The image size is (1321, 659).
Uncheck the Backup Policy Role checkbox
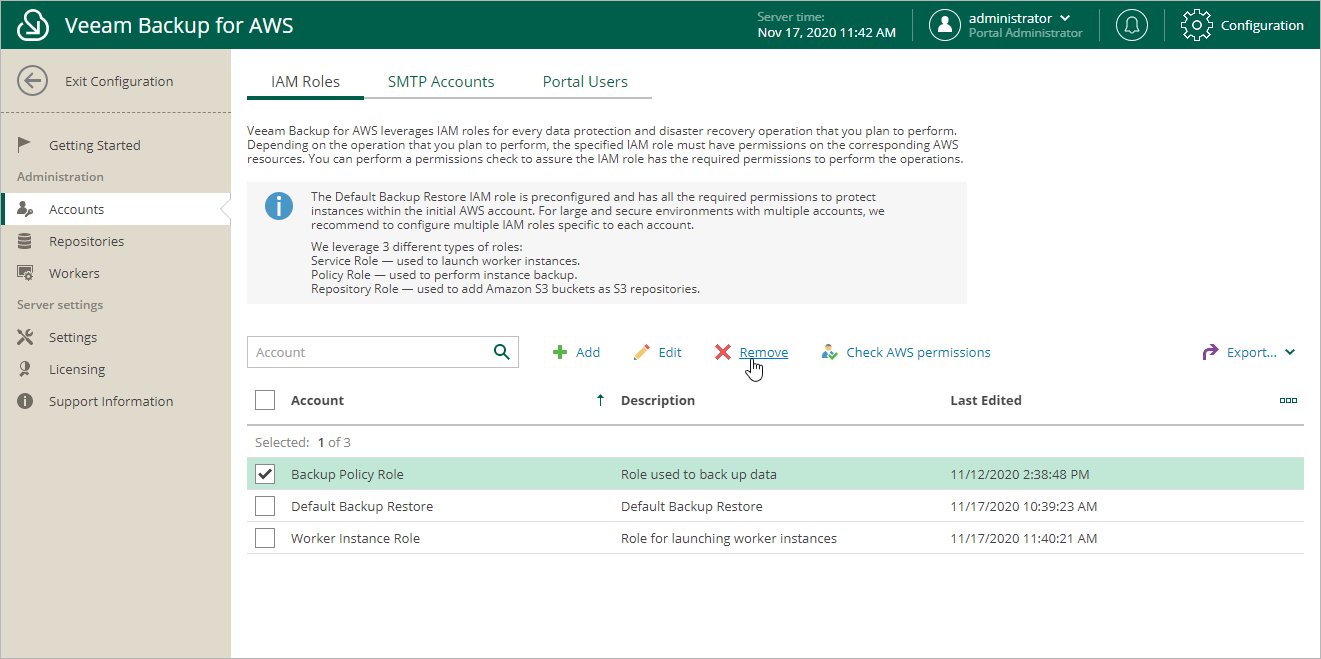[265, 474]
